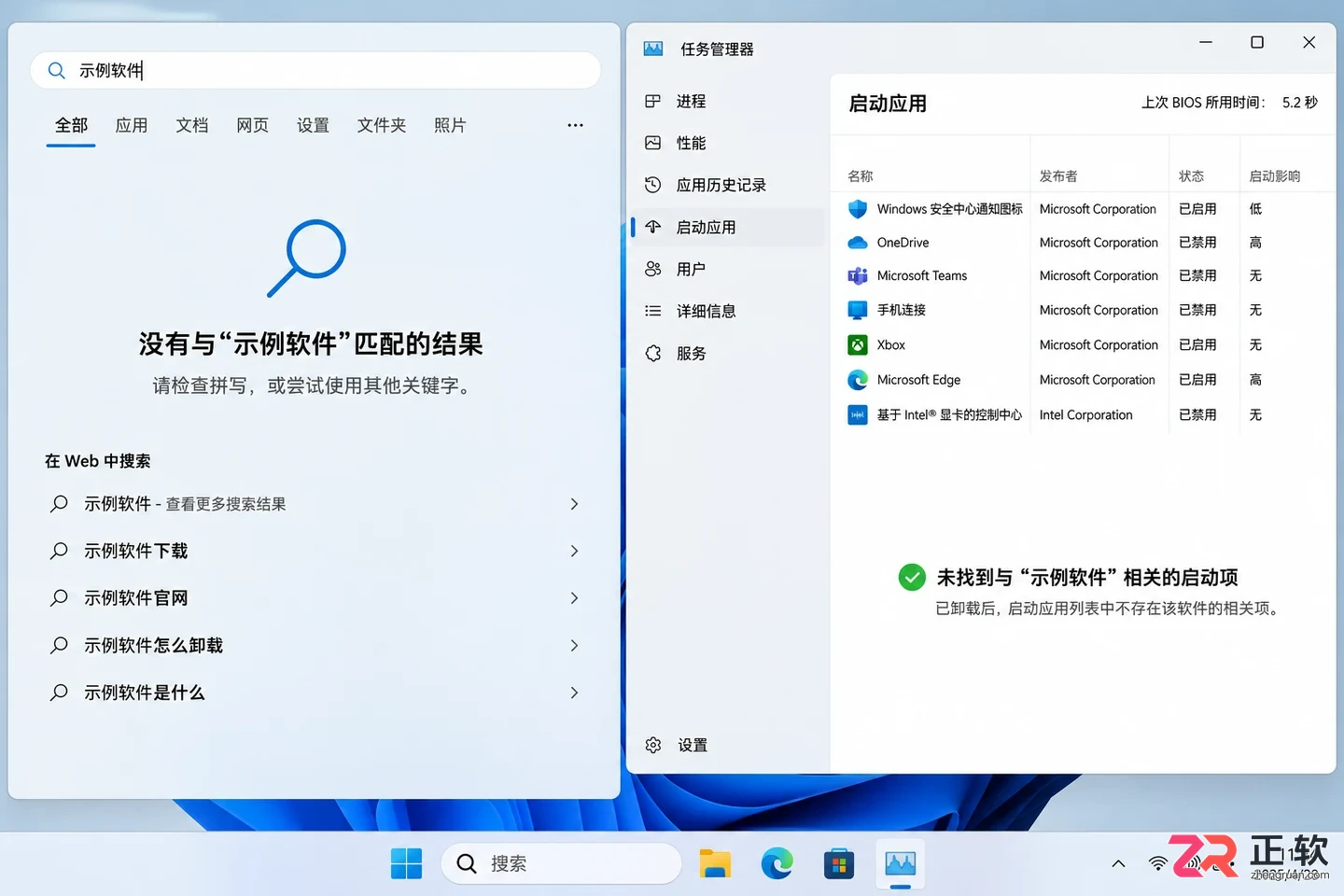
Task: Switch search filter to 设置 tab
Action: pos(313,125)
